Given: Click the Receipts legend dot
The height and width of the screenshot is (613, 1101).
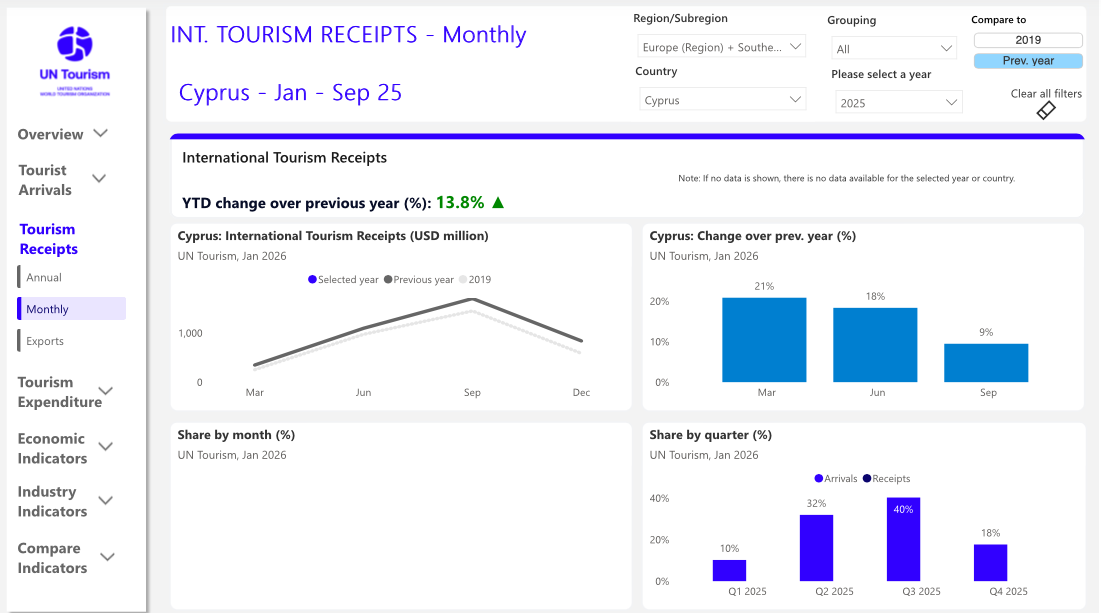Looking at the screenshot, I should [x=866, y=479].
